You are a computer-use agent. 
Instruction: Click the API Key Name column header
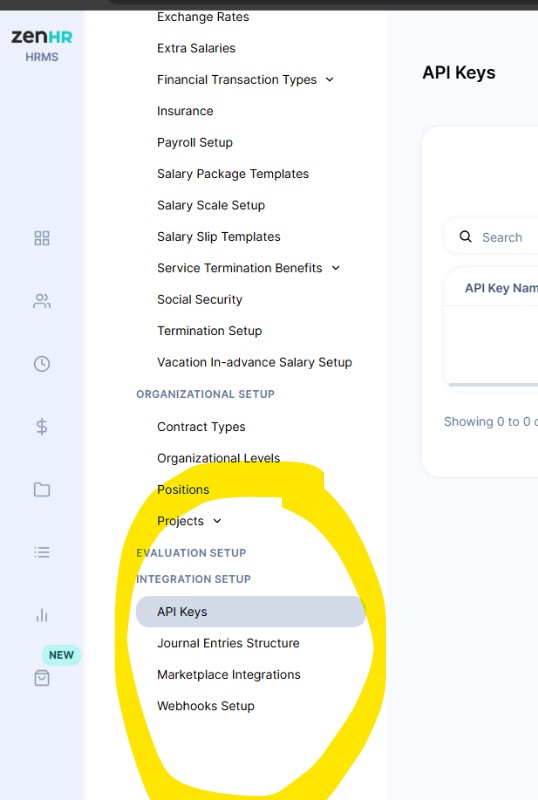[501, 288]
